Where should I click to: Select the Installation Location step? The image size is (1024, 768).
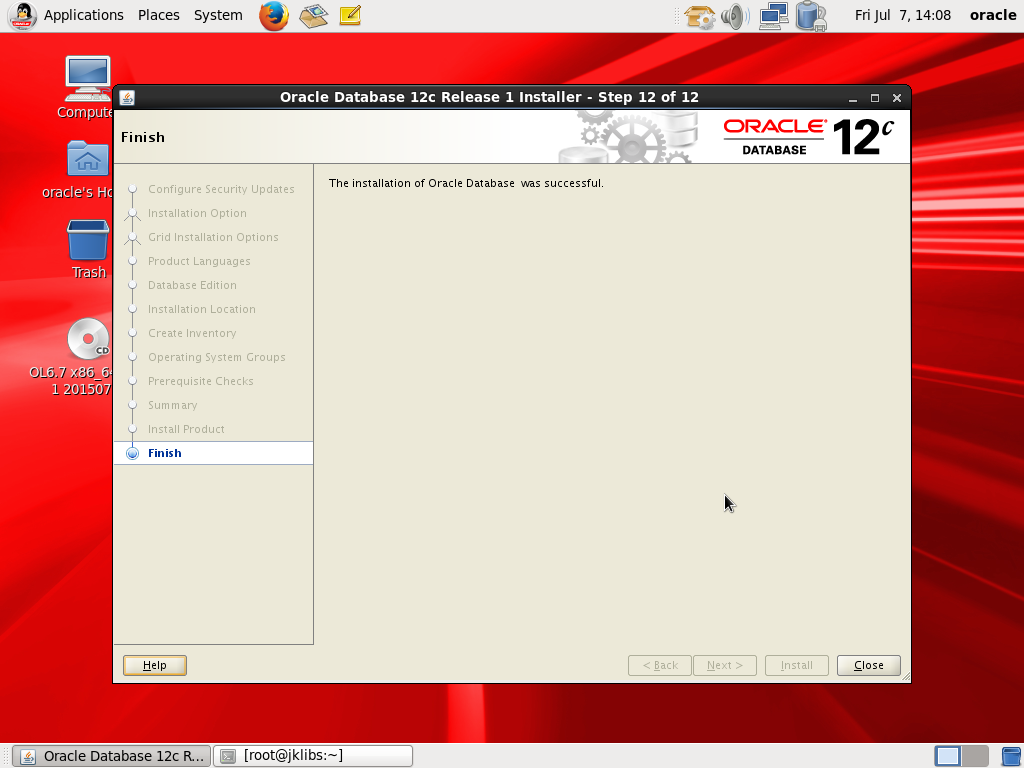click(x=202, y=309)
